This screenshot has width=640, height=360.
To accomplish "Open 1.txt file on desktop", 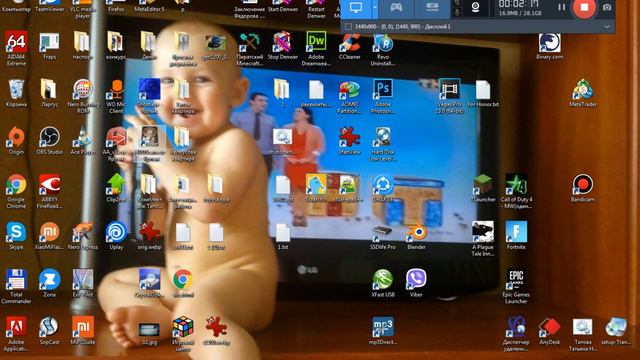I will [283, 236].
